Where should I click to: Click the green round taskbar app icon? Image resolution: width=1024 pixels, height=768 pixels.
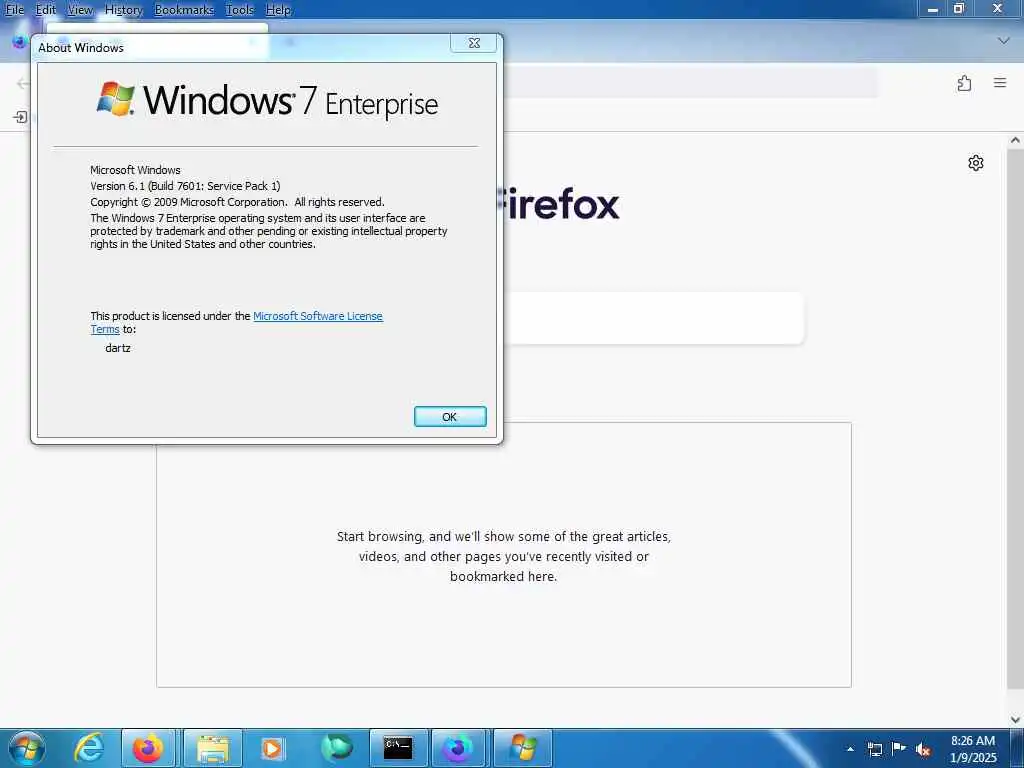tap(336, 748)
